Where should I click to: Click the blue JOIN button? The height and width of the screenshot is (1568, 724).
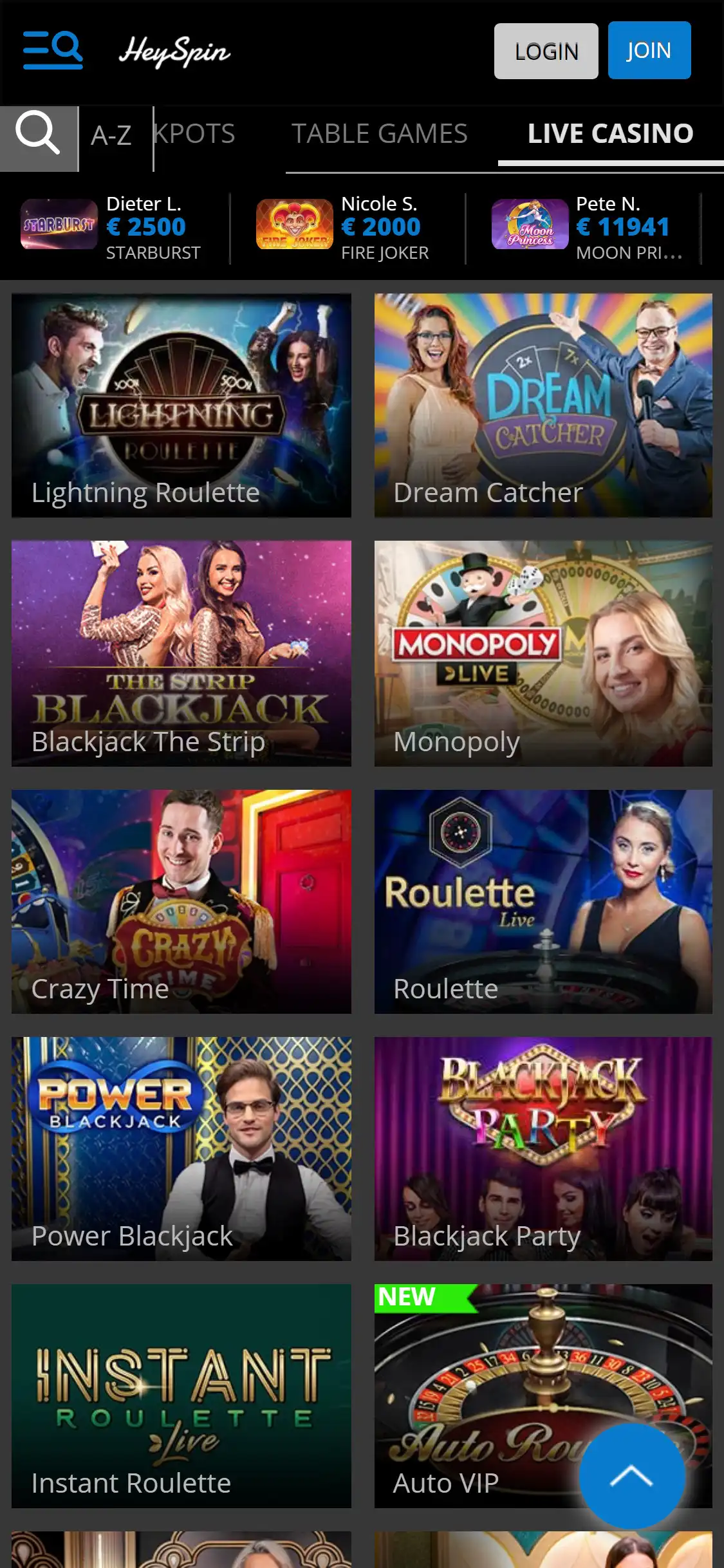649,50
